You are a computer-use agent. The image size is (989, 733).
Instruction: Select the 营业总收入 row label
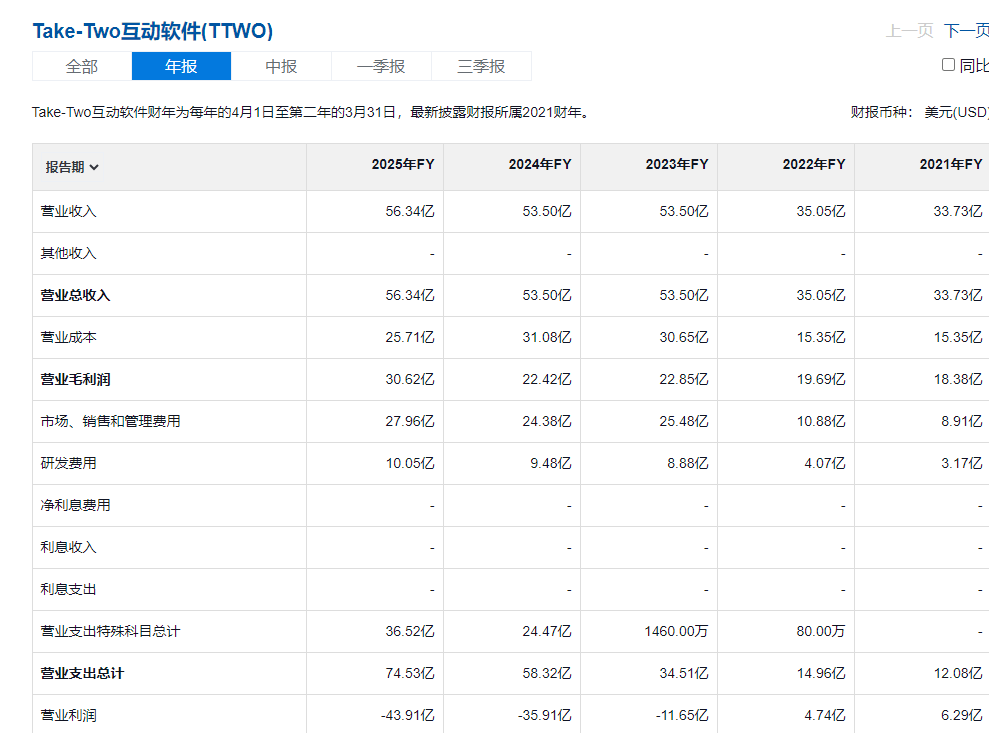coord(75,295)
